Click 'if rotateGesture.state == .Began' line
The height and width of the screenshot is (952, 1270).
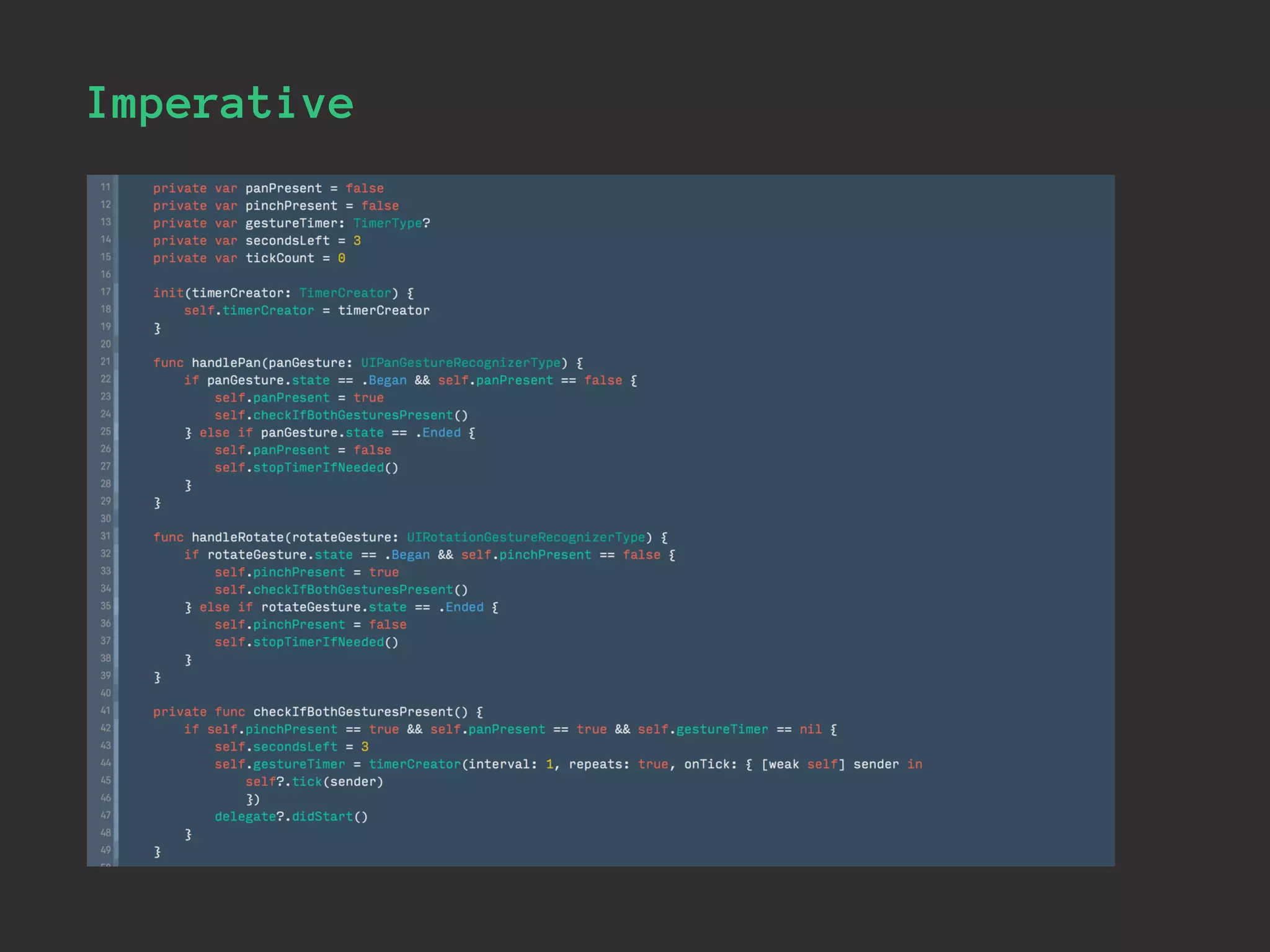430,555
